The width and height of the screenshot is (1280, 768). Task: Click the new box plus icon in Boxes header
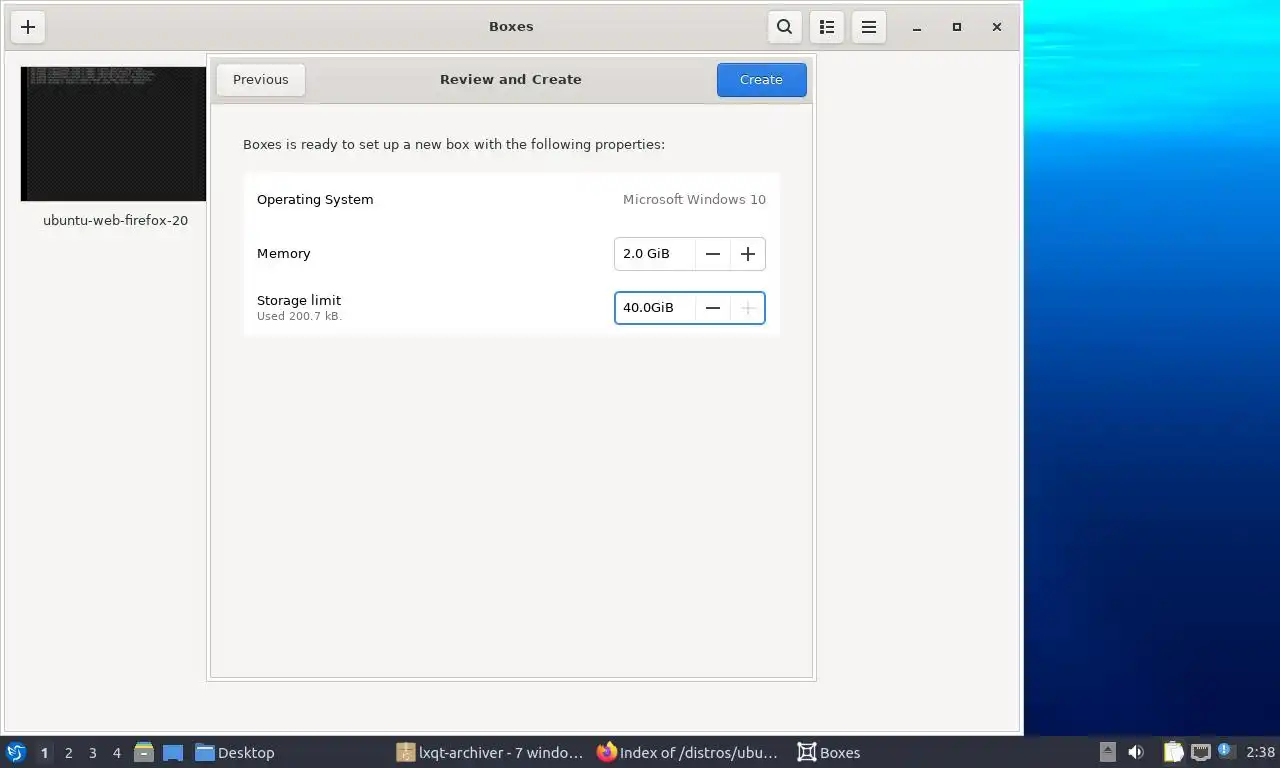(x=28, y=27)
